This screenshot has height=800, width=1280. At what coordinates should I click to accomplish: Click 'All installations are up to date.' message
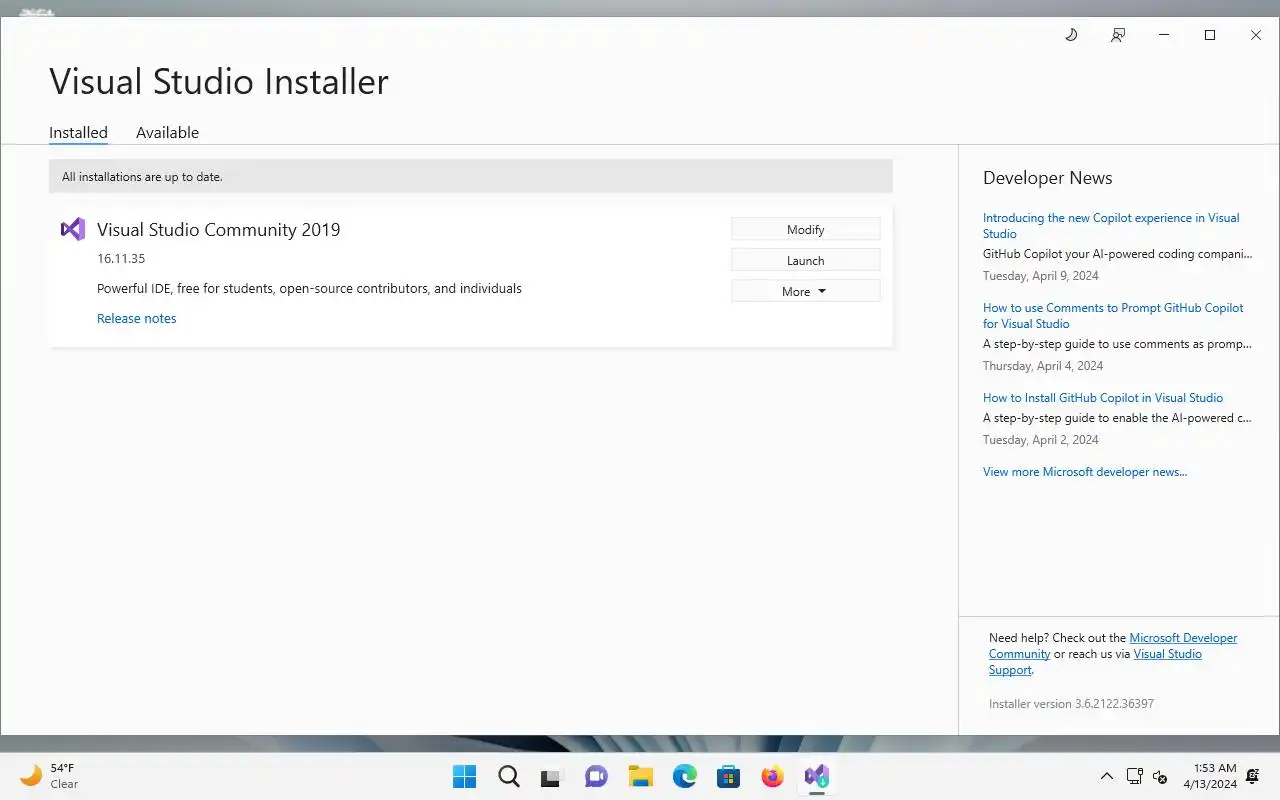[x=142, y=176]
